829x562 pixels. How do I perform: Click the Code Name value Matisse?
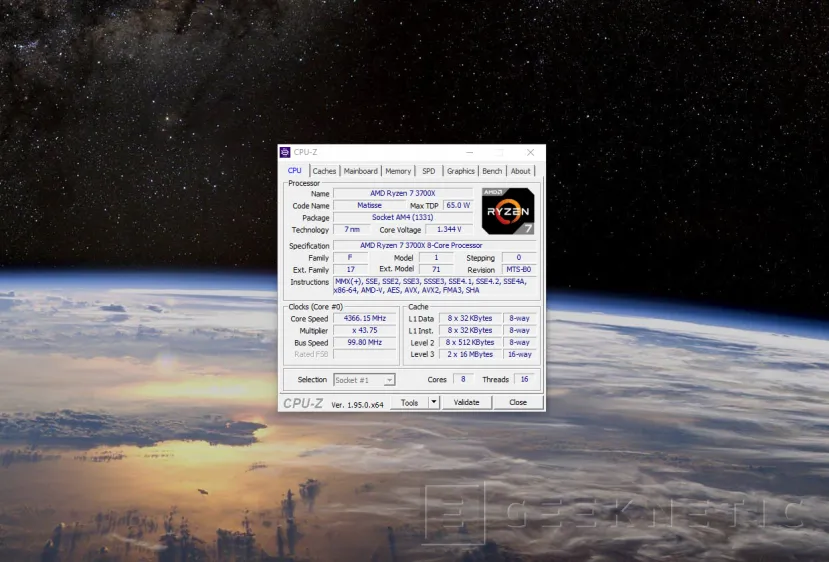[x=369, y=205]
